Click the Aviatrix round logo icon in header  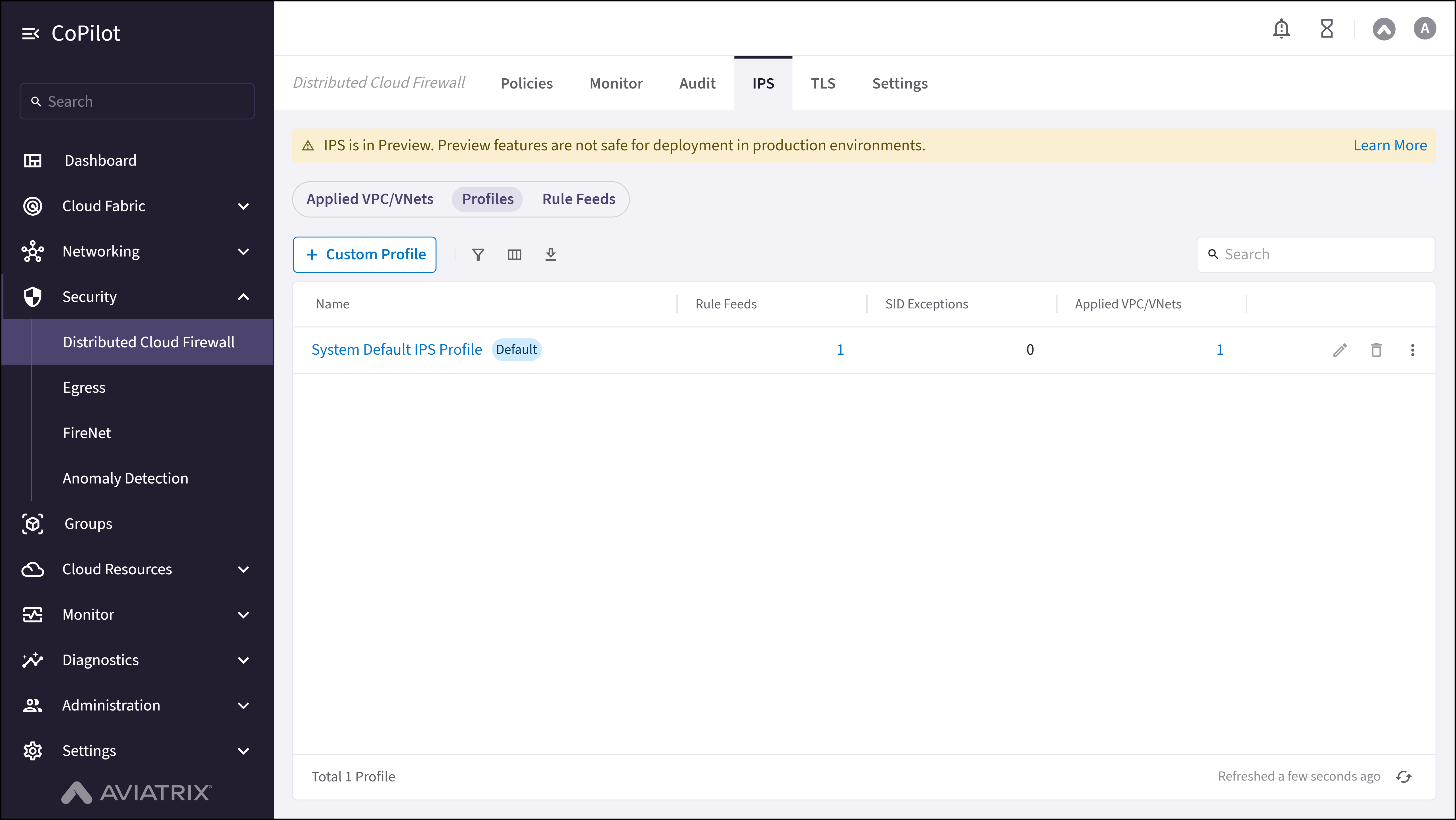pyautogui.click(x=1384, y=29)
